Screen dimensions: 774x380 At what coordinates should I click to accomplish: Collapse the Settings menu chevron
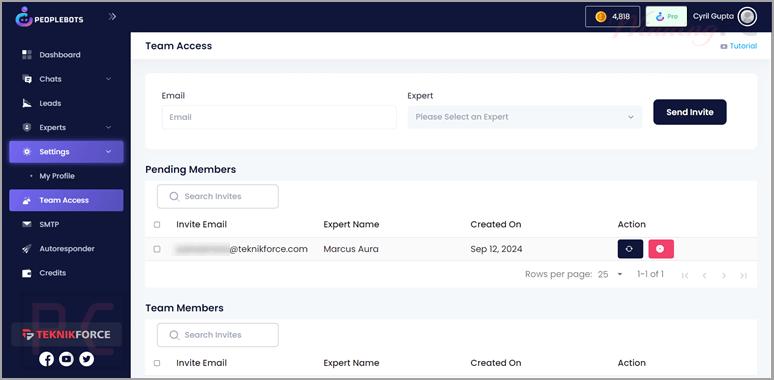(109, 152)
